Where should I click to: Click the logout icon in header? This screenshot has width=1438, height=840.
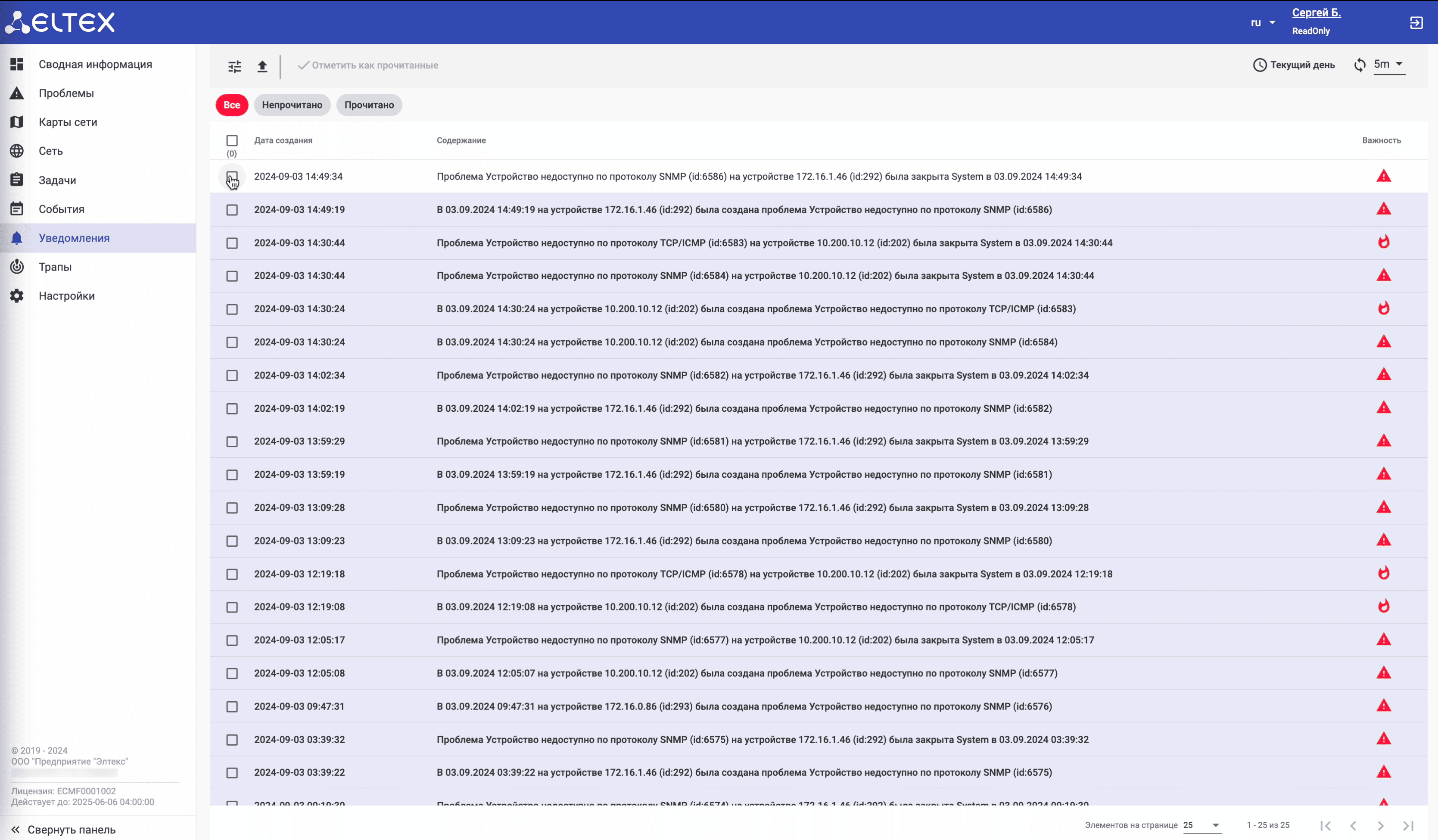click(1416, 23)
